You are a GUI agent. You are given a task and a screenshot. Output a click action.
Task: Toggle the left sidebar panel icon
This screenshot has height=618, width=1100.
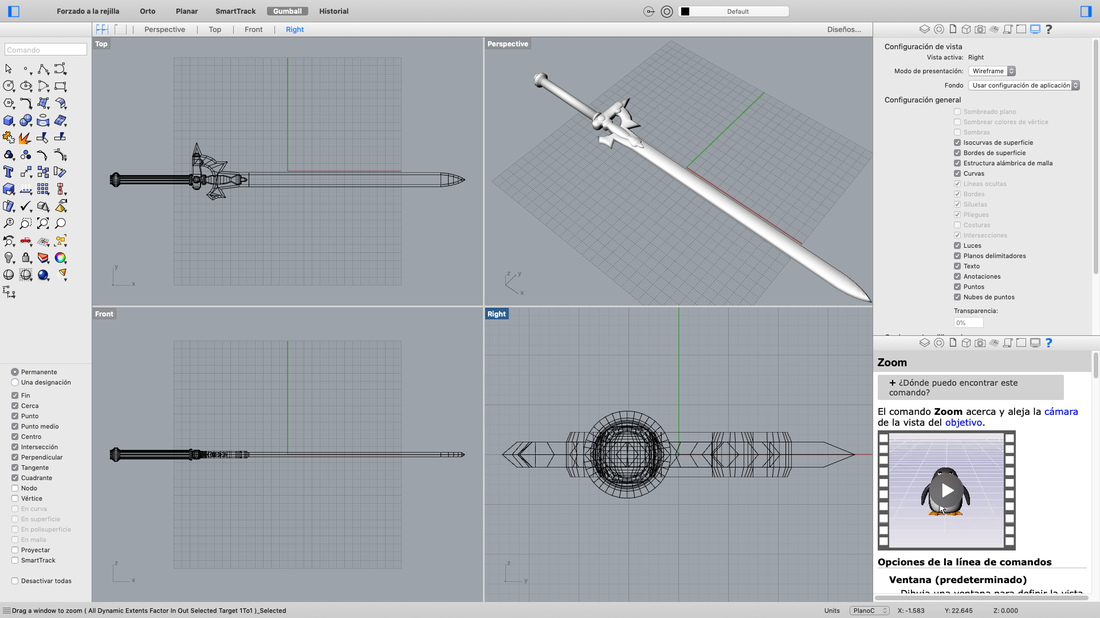[13, 11]
